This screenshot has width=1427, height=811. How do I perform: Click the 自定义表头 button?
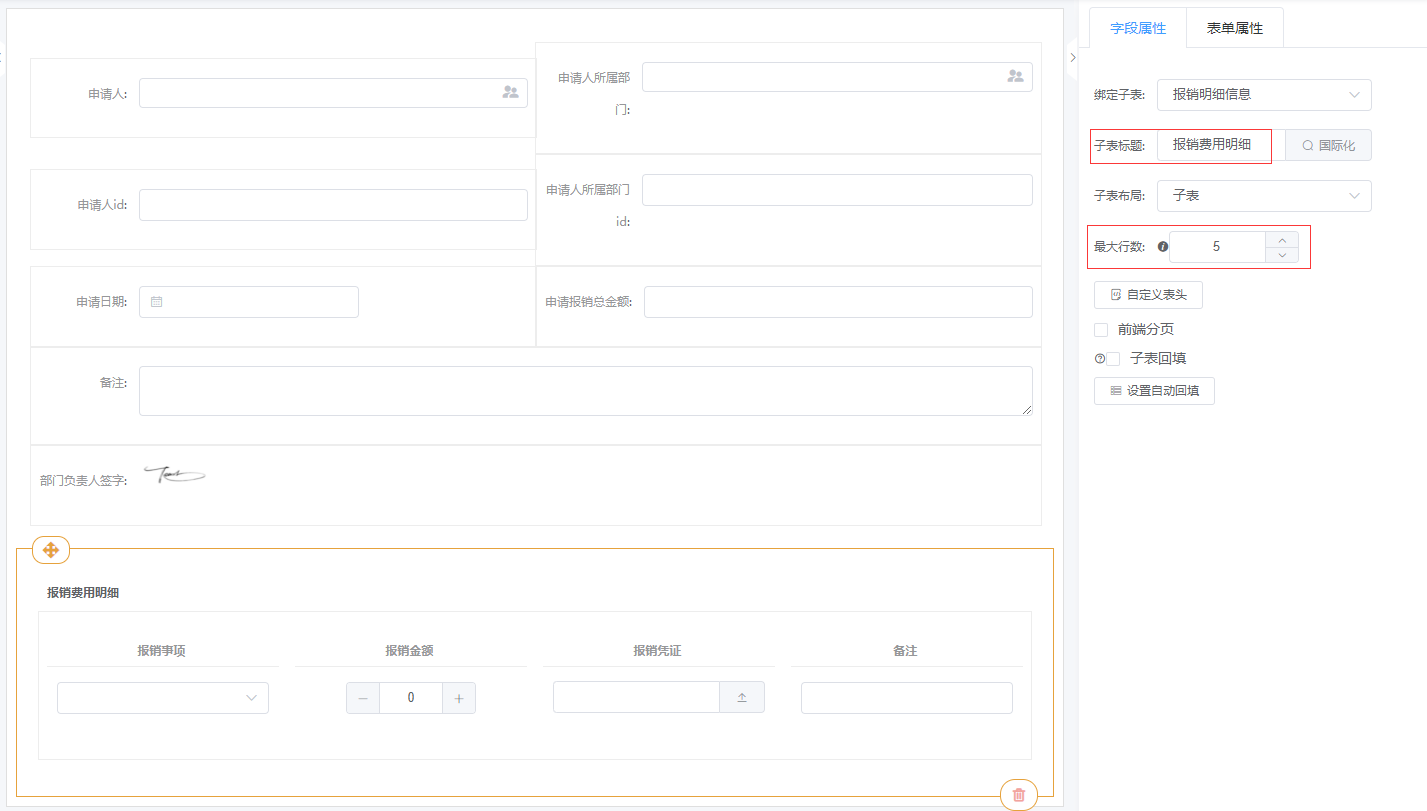(1148, 295)
